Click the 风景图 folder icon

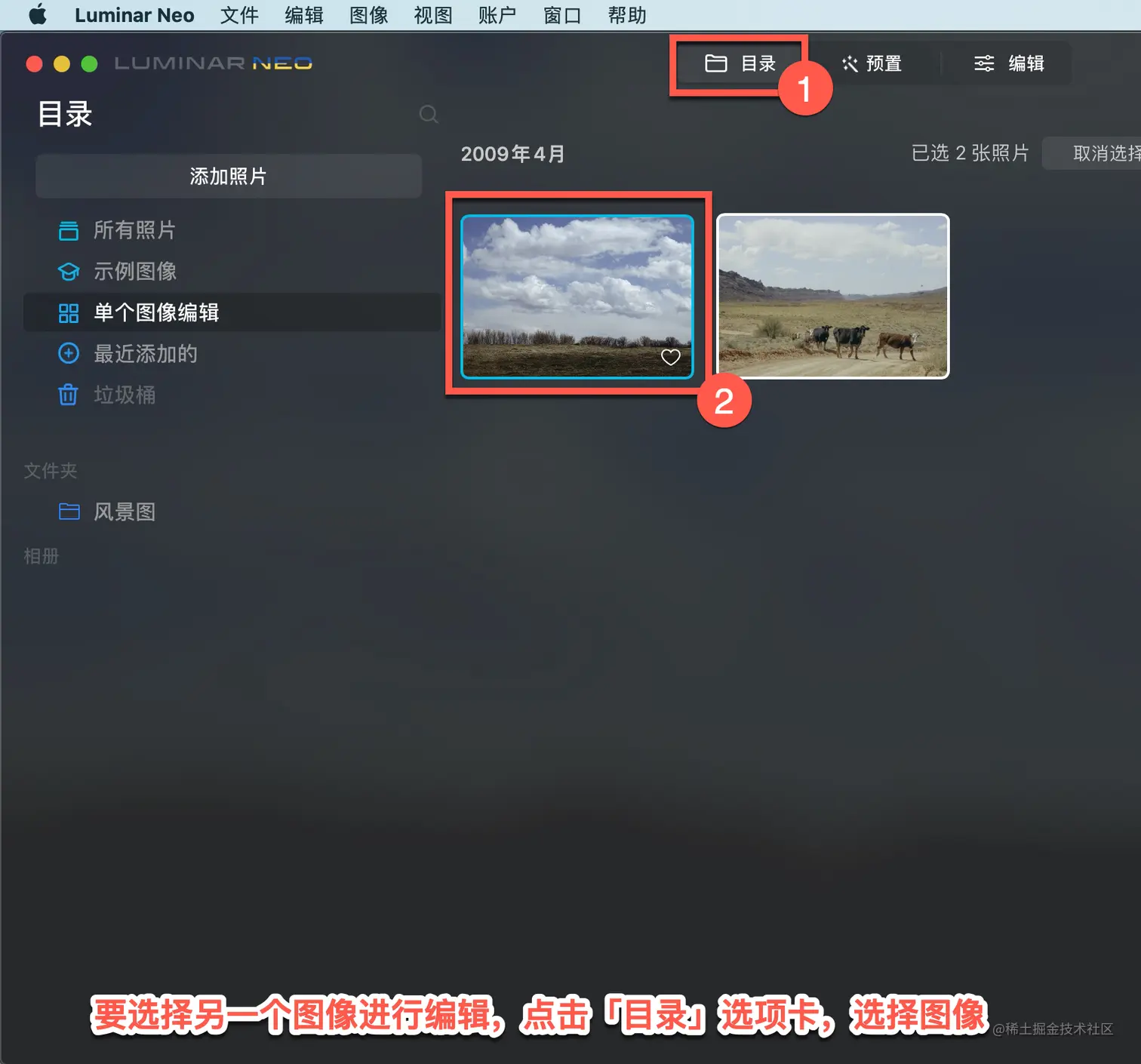pos(69,512)
